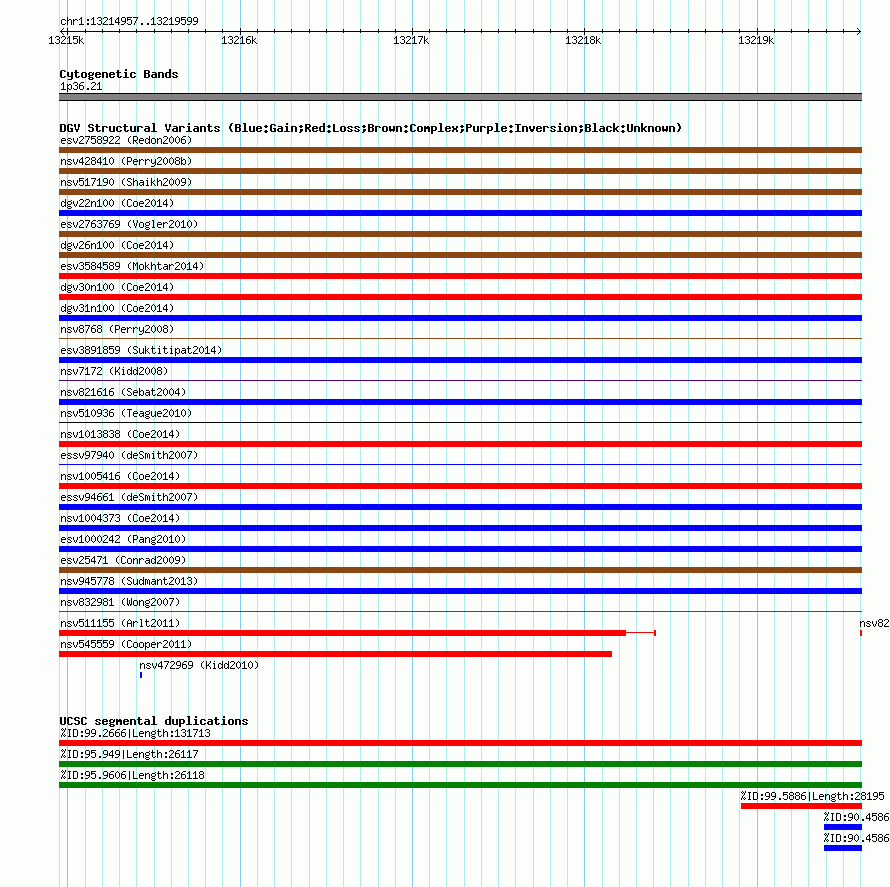The height and width of the screenshot is (887, 890).
Task: Select the red bar under %ID:99.2666 duplication
Action: click(460, 743)
